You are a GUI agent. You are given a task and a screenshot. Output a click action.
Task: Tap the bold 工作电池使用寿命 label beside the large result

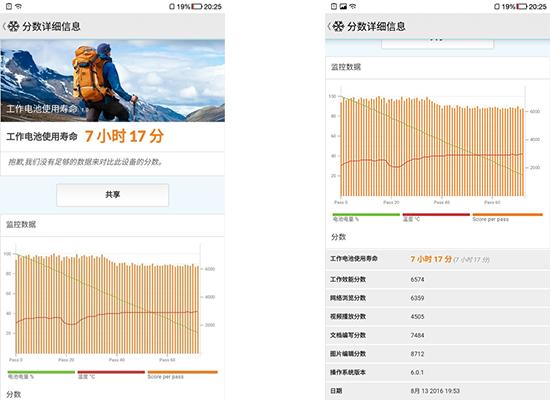42,136
